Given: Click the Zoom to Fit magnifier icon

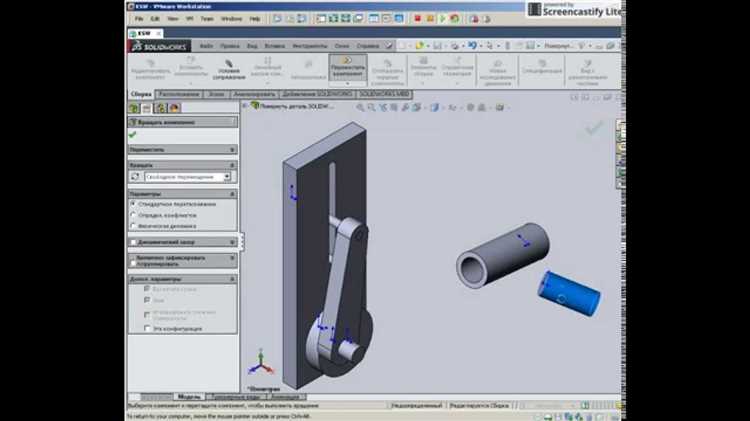Looking at the screenshot, I should click(x=360, y=108).
